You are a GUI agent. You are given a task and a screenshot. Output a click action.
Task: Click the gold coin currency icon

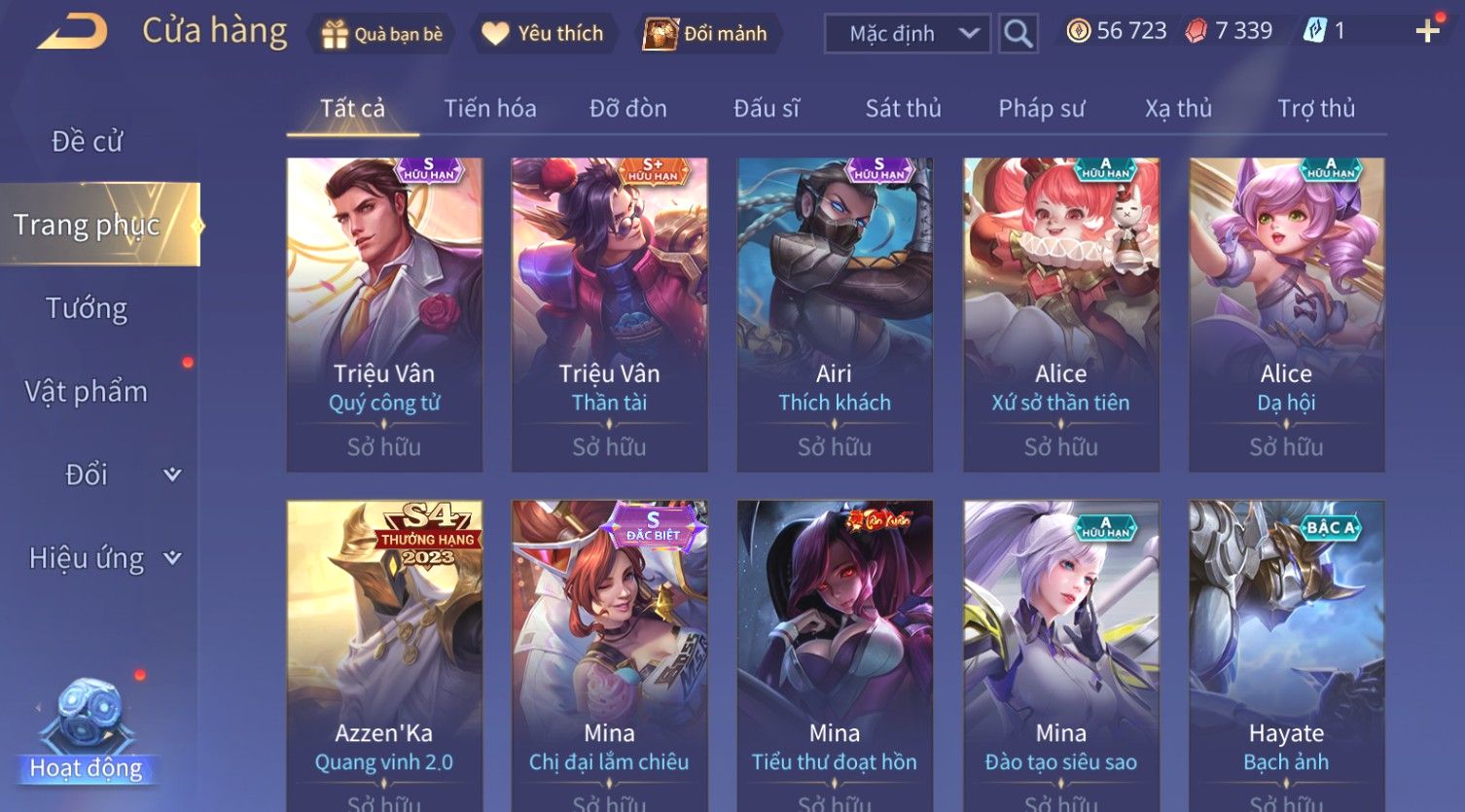tap(1078, 31)
